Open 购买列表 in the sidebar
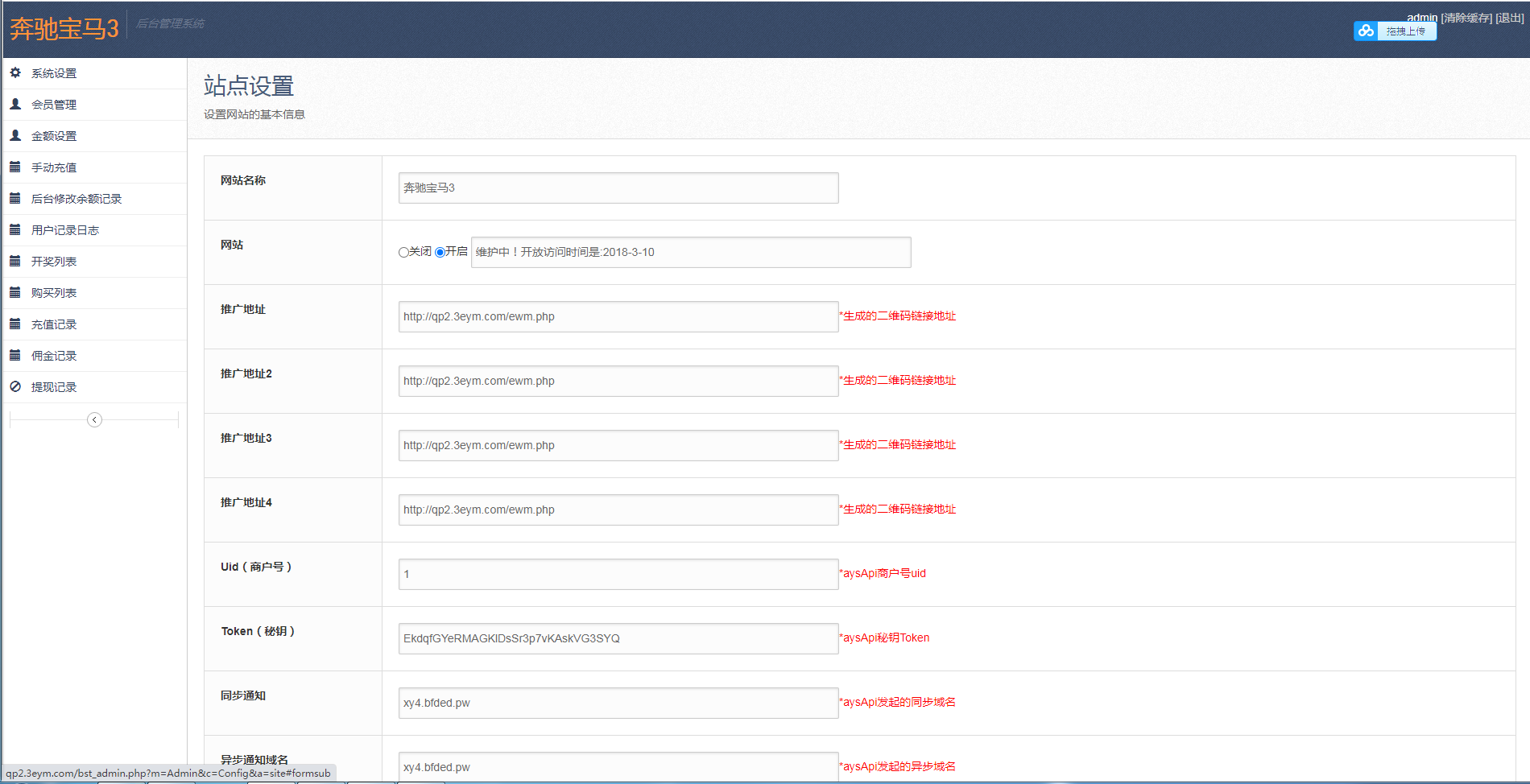The height and width of the screenshot is (784, 1530). 54,293
